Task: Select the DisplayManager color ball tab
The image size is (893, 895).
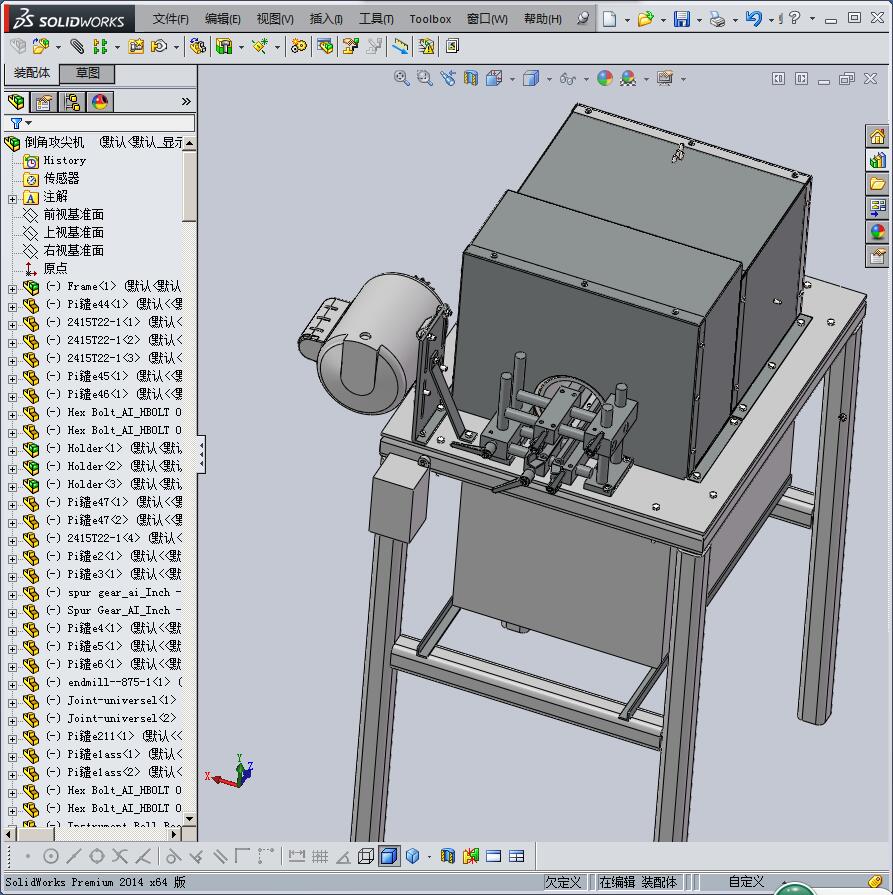Action: click(100, 102)
